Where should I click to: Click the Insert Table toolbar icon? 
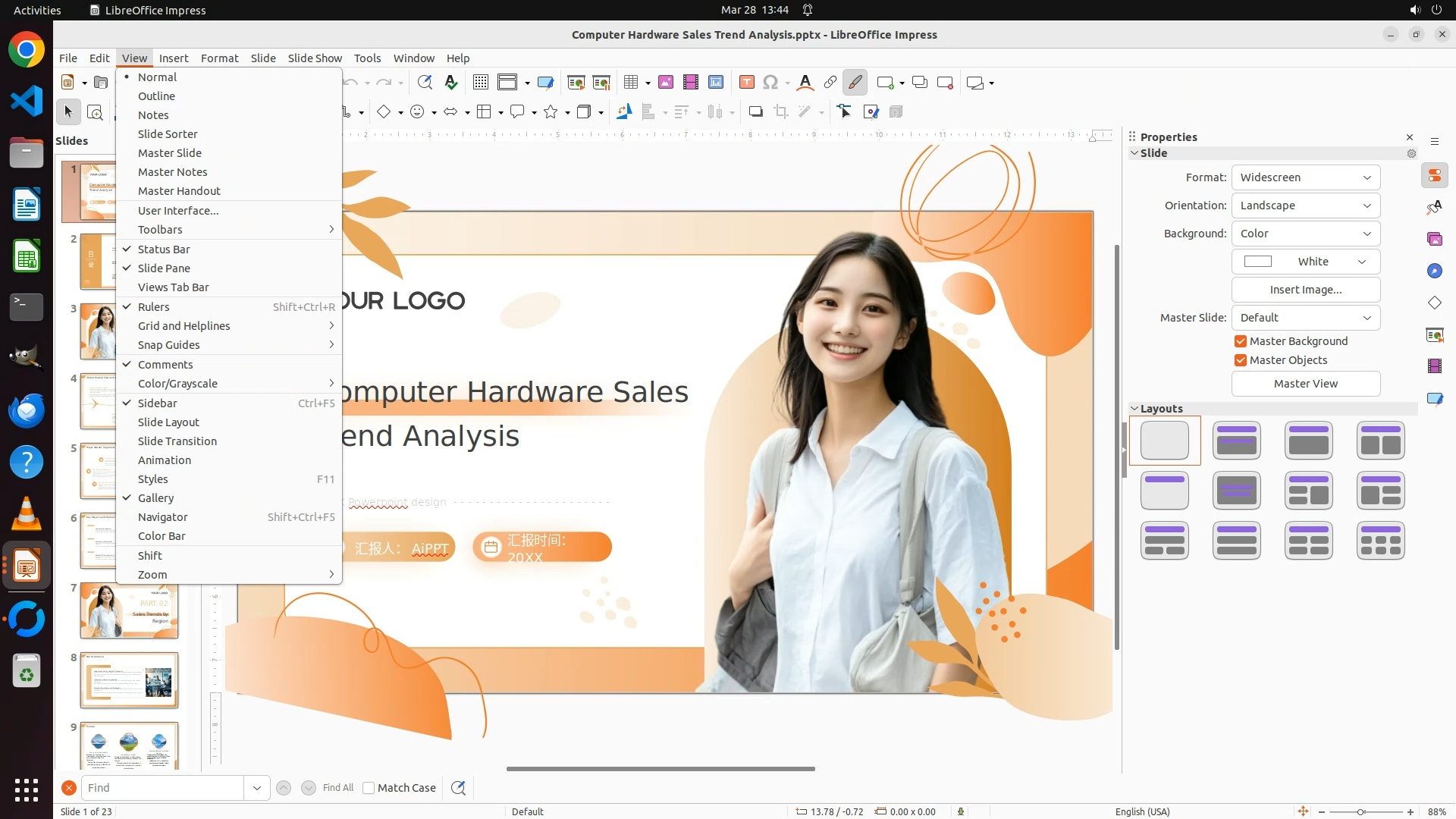click(x=631, y=83)
